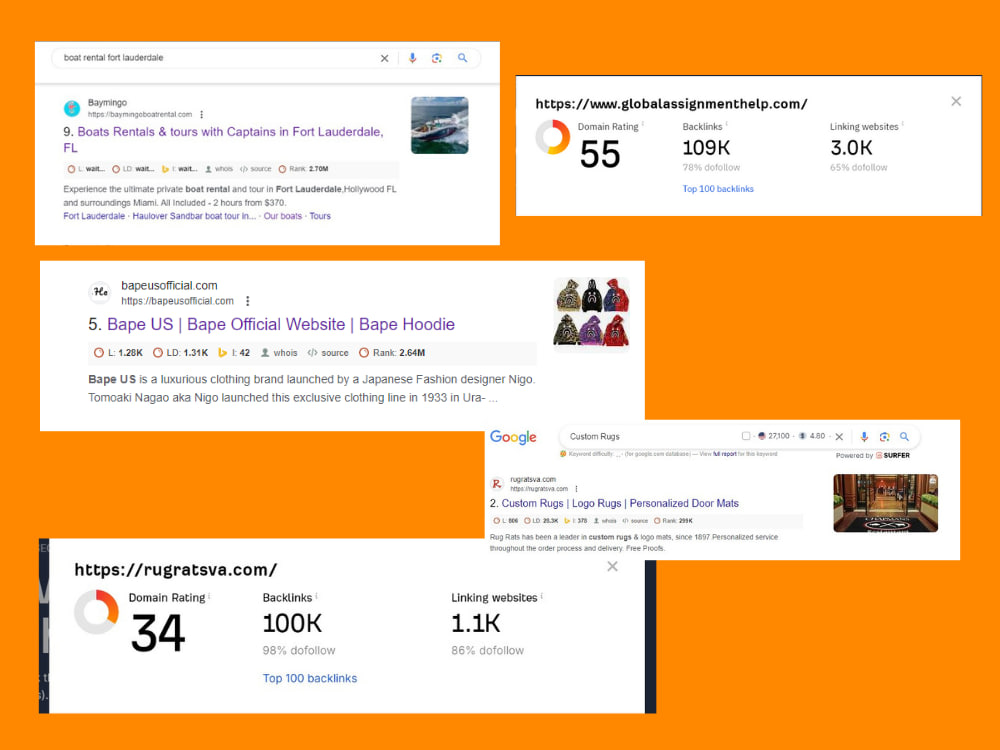Close the globalassignmenthelp.com domain rating panel
Viewport: 1000px width, 750px height.
(x=956, y=101)
